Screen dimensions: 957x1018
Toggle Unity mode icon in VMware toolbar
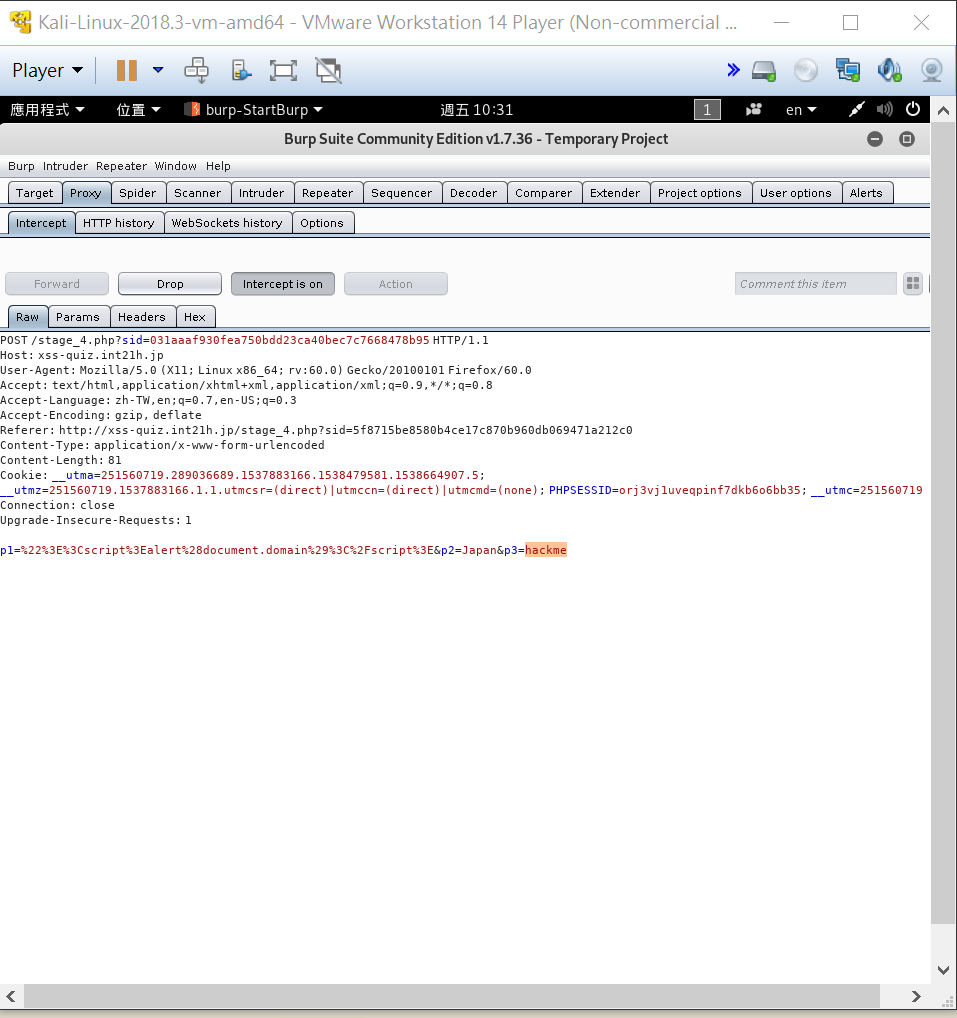[329, 70]
